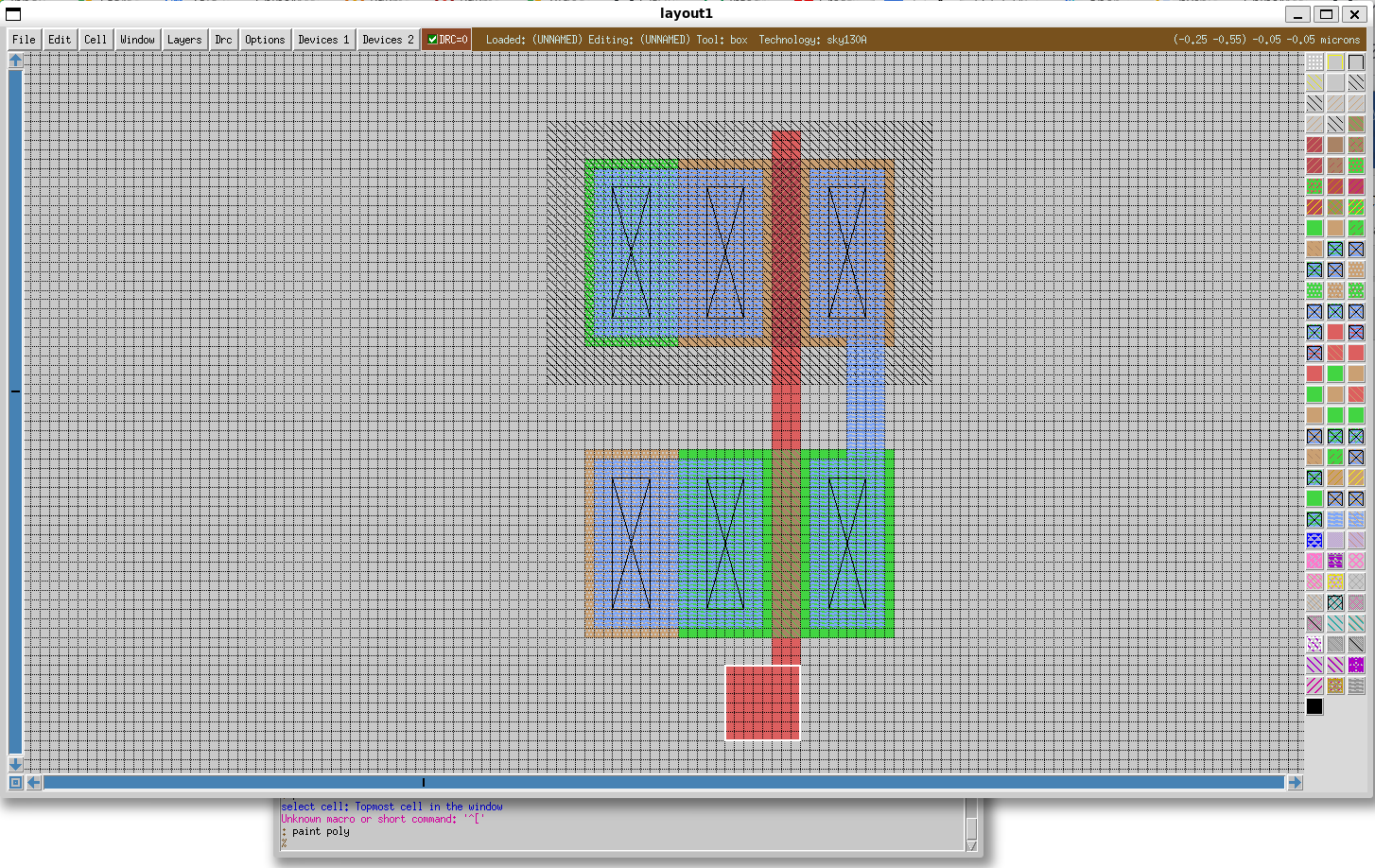Screen dimensions: 1375x868
Task: Open the Drc menu
Action: click(x=223, y=40)
